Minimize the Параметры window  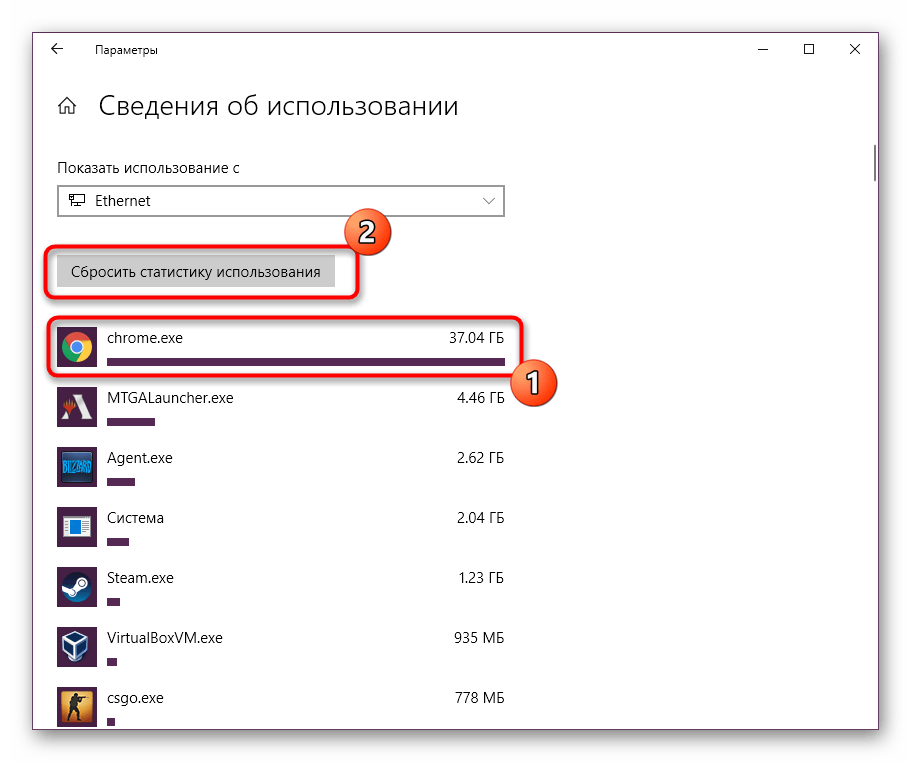coord(763,49)
